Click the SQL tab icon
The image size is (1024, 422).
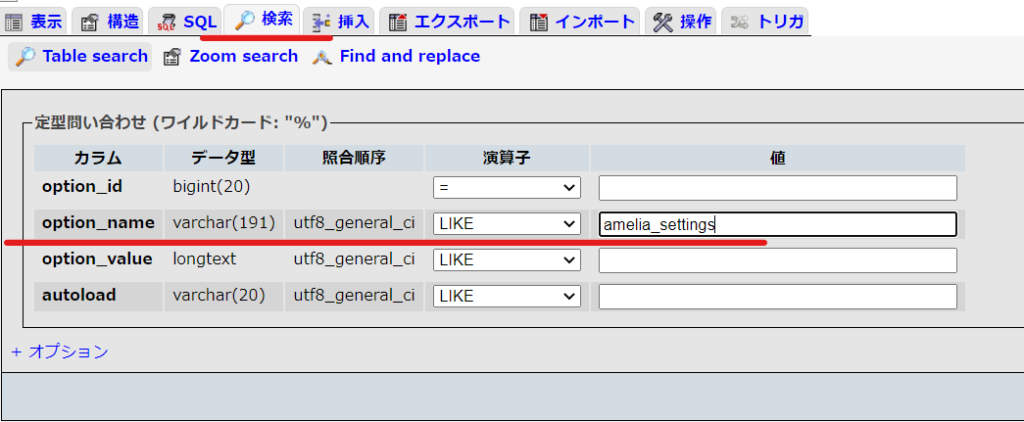point(167,23)
